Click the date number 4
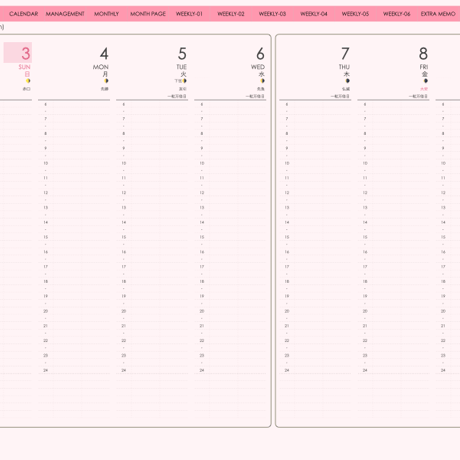460x460 pixels. pos(104,53)
